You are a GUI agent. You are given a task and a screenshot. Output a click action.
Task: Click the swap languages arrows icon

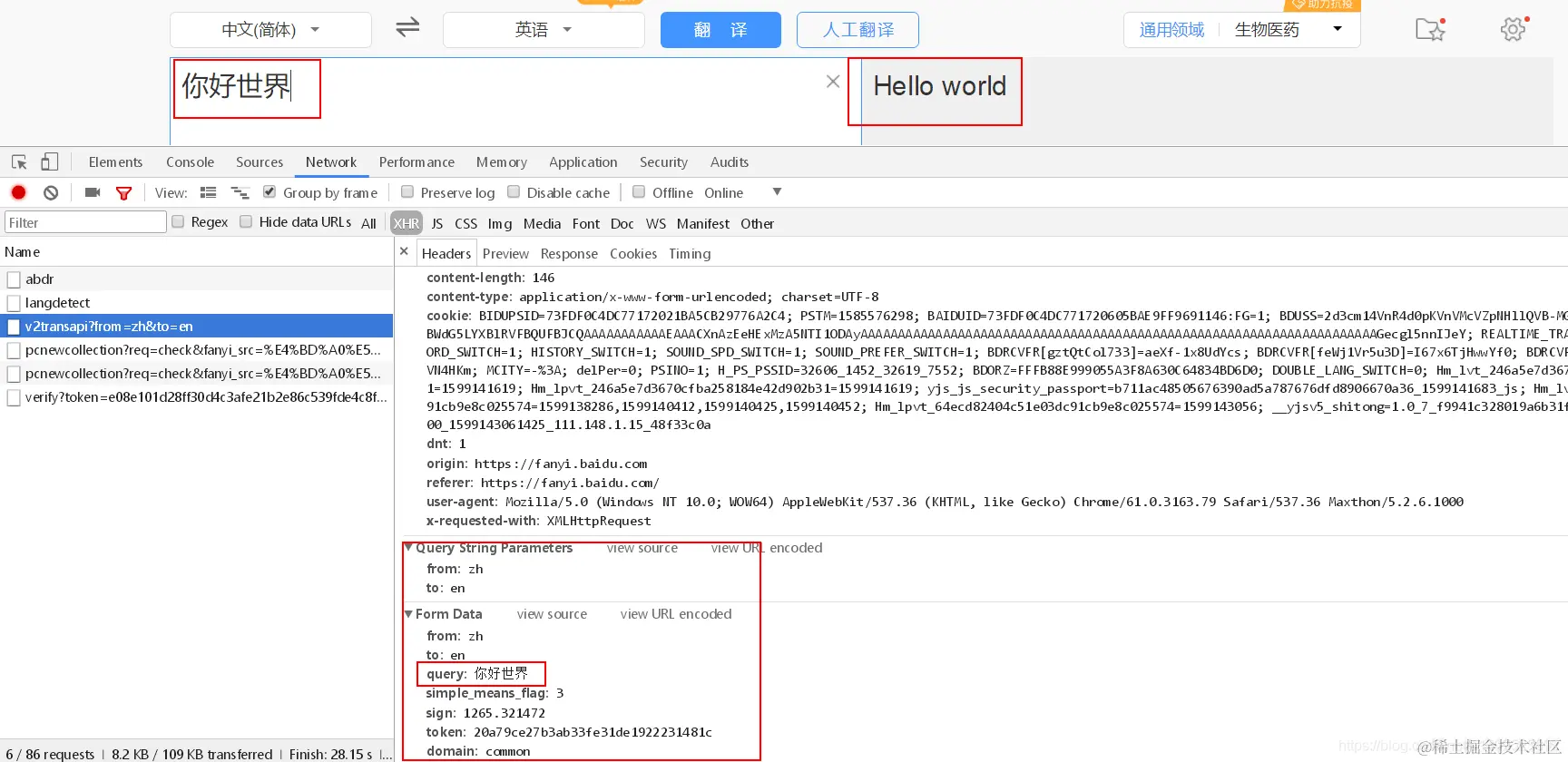(407, 27)
